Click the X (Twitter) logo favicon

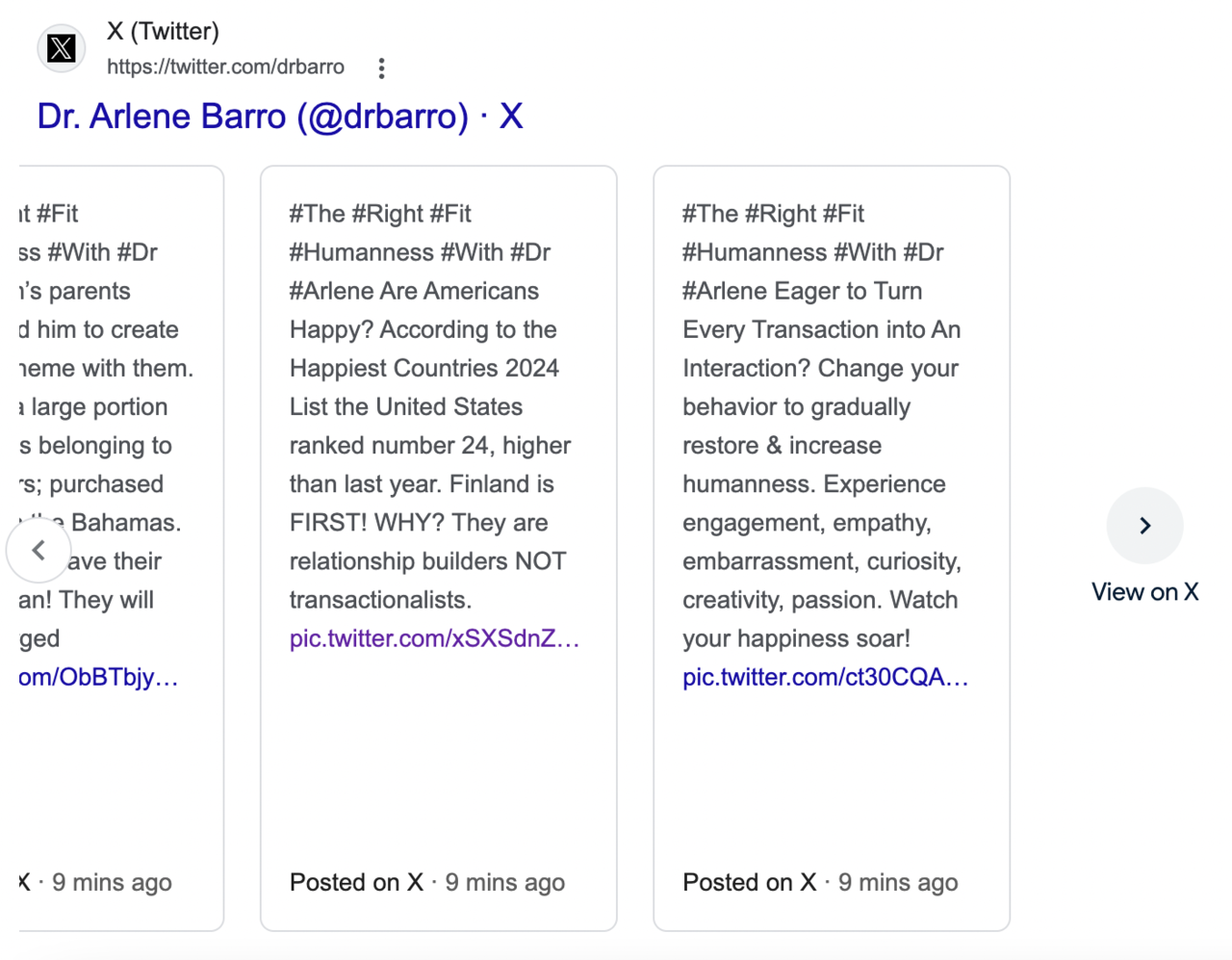62,48
